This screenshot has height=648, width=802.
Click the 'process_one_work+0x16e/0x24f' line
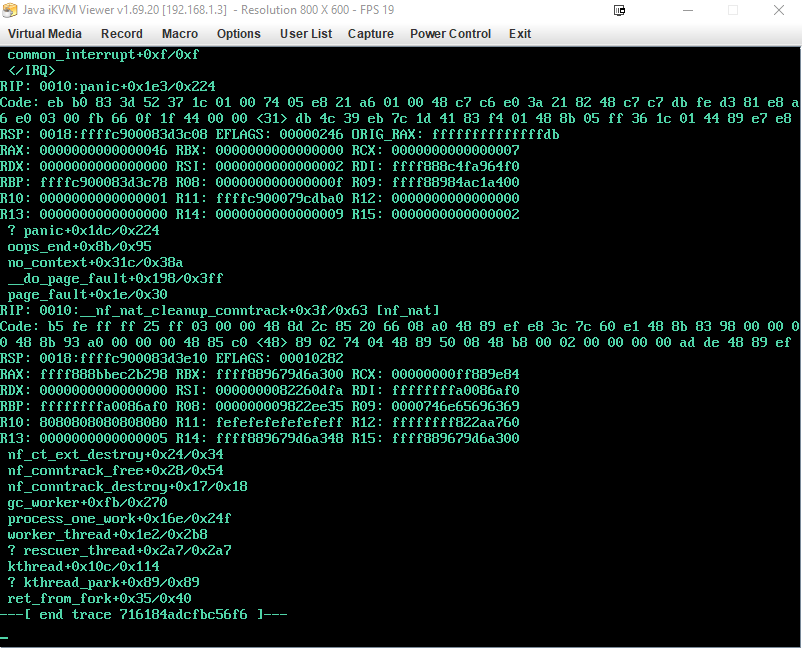click(119, 519)
